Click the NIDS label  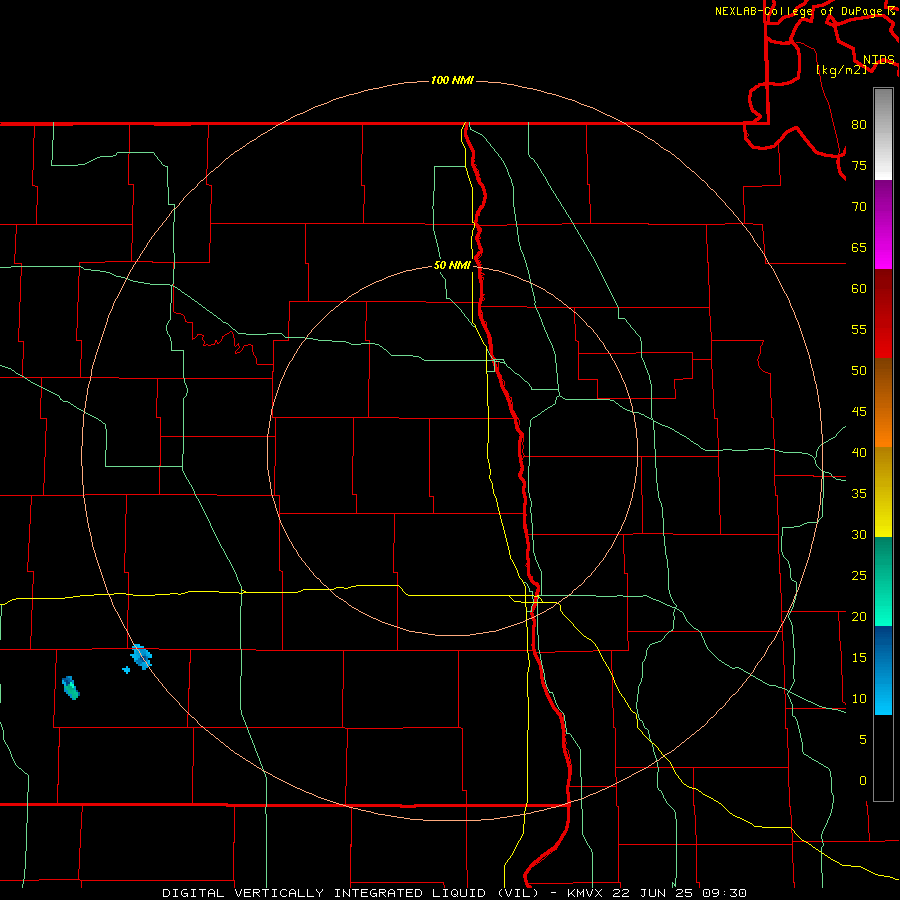point(879,59)
